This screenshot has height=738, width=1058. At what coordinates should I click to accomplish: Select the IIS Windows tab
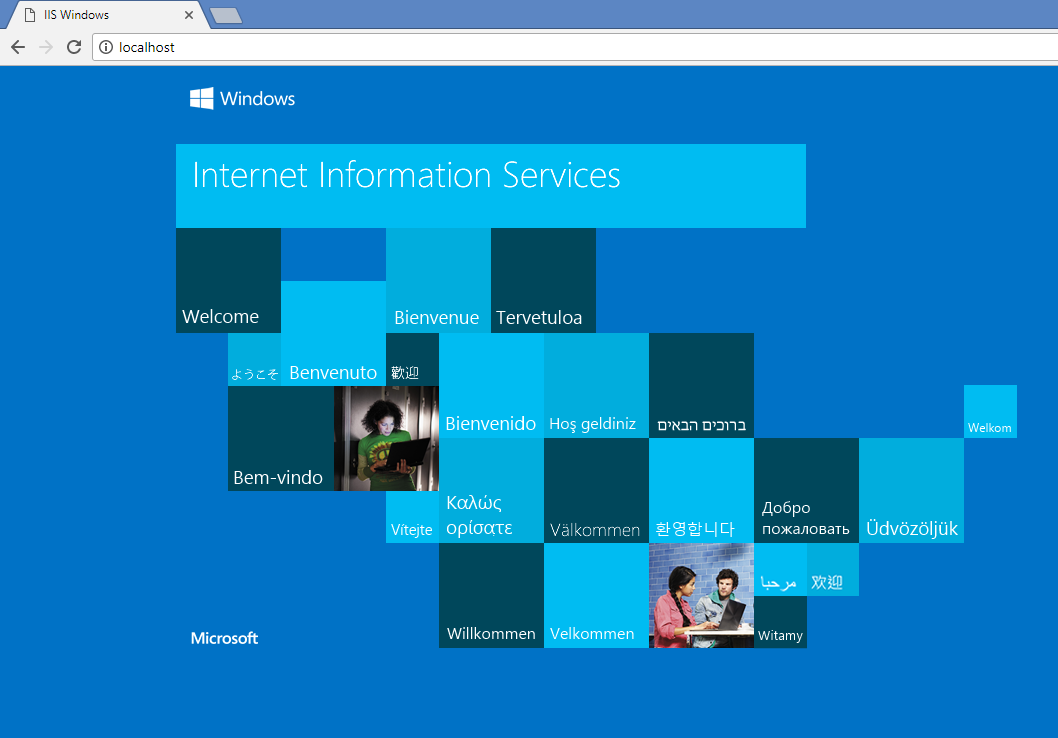point(108,15)
